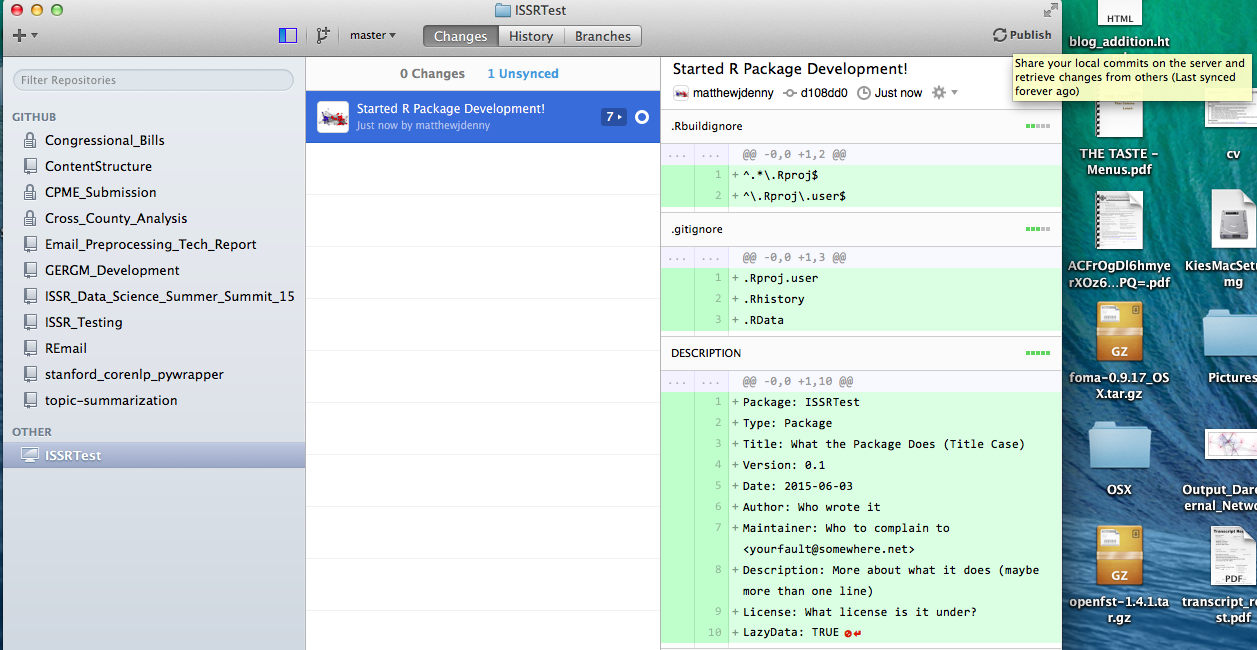
Task: Switch to the Branches tab
Action: [x=603, y=36]
